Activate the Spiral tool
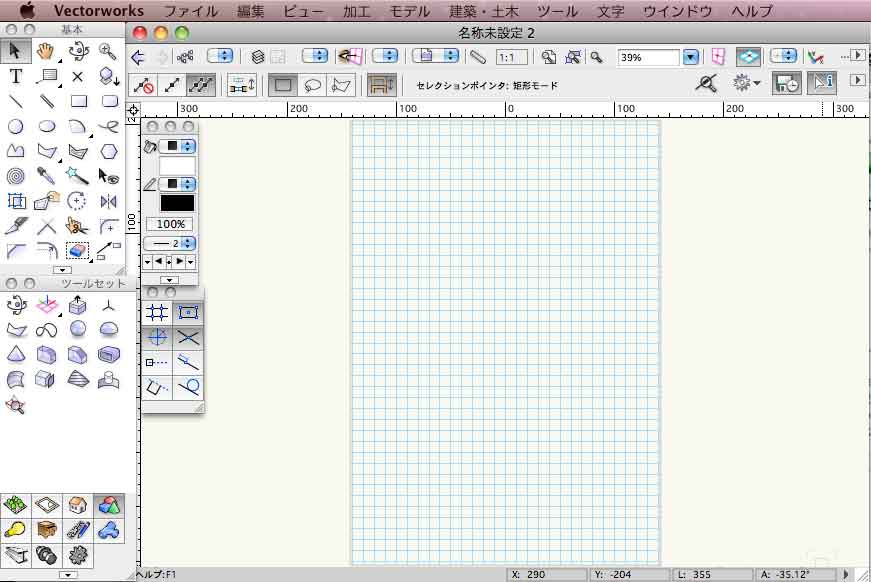Screen dimensions: 871x582 (16, 177)
